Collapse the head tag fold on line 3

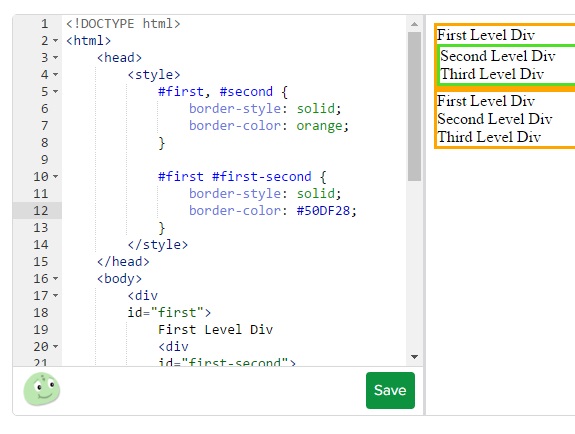click(55, 57)
